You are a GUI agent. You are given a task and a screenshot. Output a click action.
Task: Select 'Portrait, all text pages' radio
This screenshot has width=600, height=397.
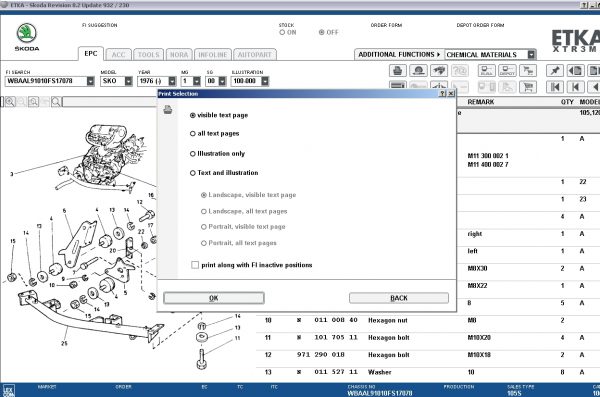click(204, 243)
